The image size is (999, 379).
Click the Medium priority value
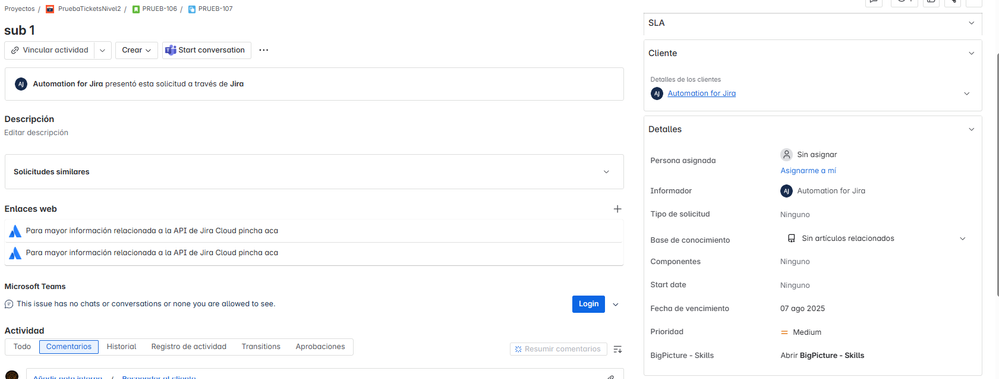point(807,332)
